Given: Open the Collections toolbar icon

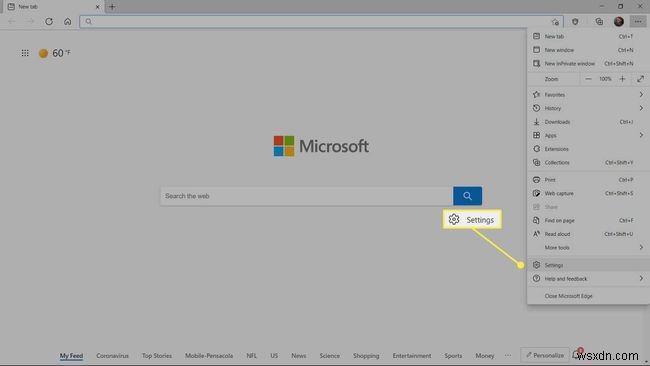Looking at the screenshot, I should pos(599,22).
